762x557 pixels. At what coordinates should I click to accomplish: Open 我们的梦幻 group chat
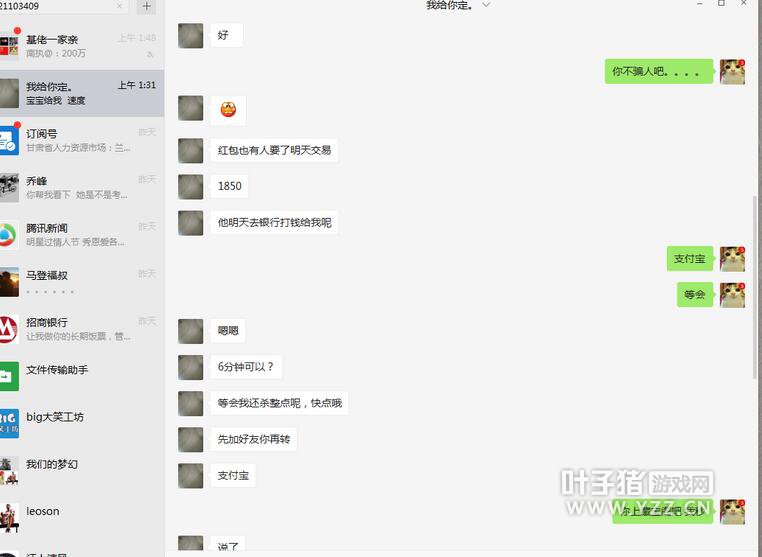tap(82, 470)
